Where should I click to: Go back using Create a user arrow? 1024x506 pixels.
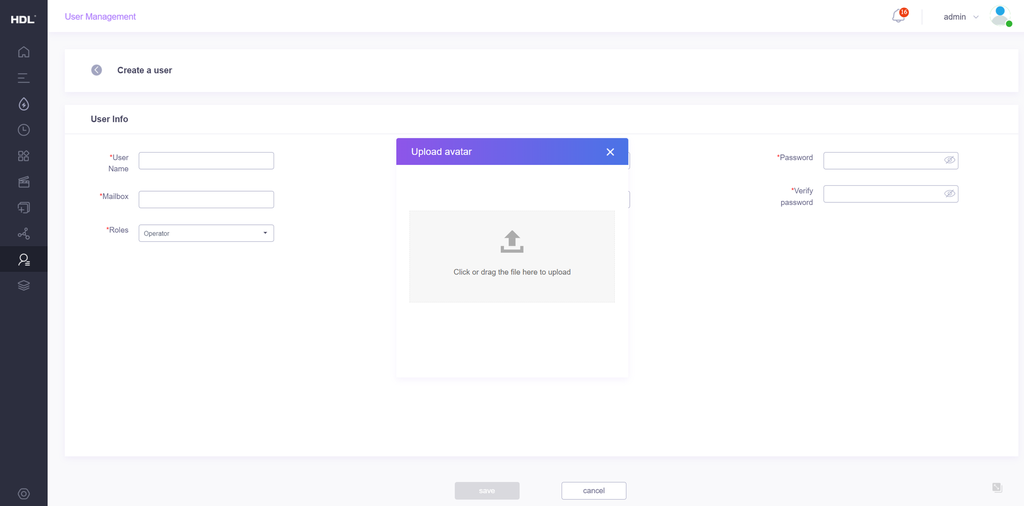(97, 70)
